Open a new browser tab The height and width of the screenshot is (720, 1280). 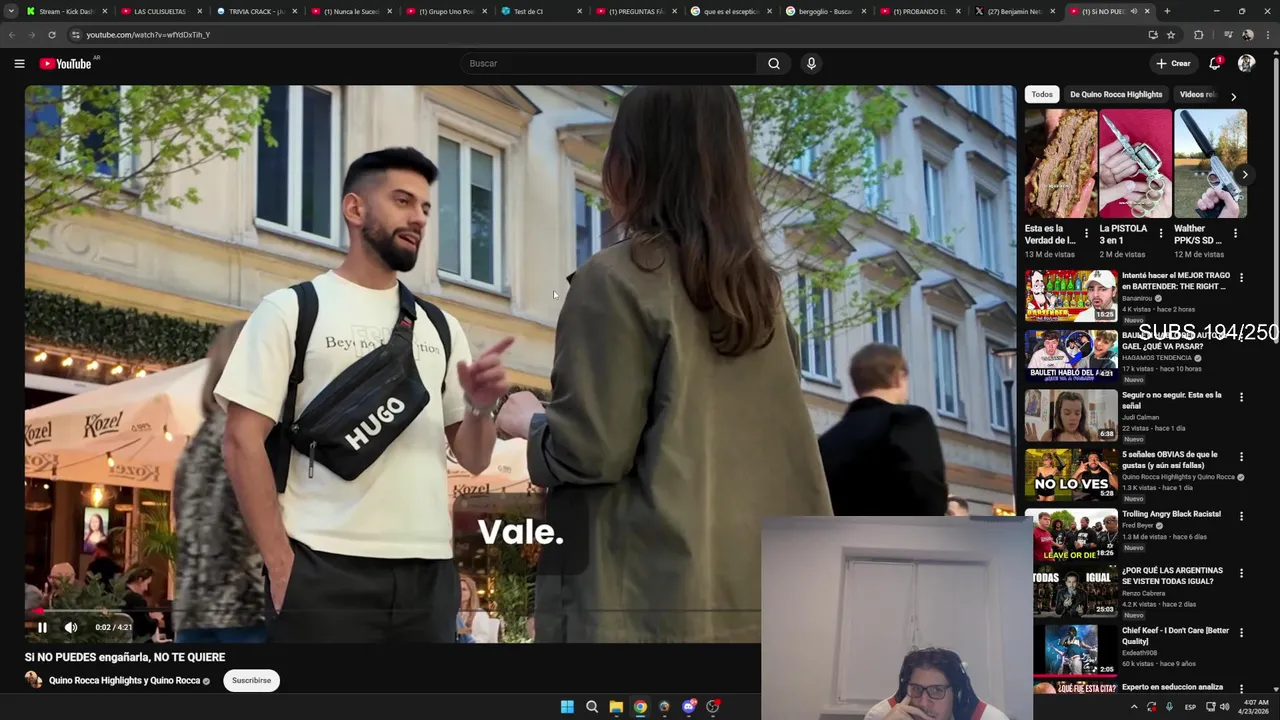(x=1167, y=11)
